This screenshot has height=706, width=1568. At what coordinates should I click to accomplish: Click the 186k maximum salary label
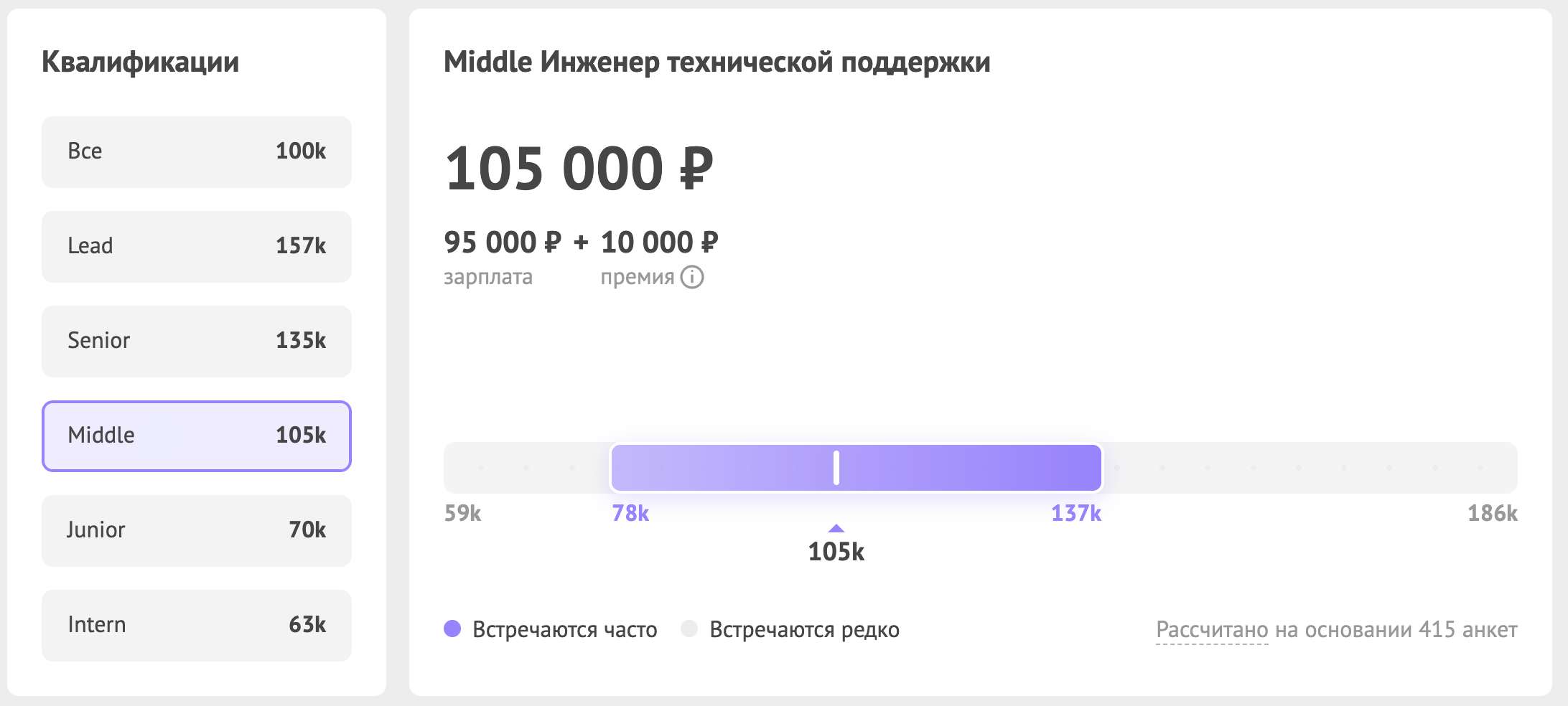point(1492,513)
